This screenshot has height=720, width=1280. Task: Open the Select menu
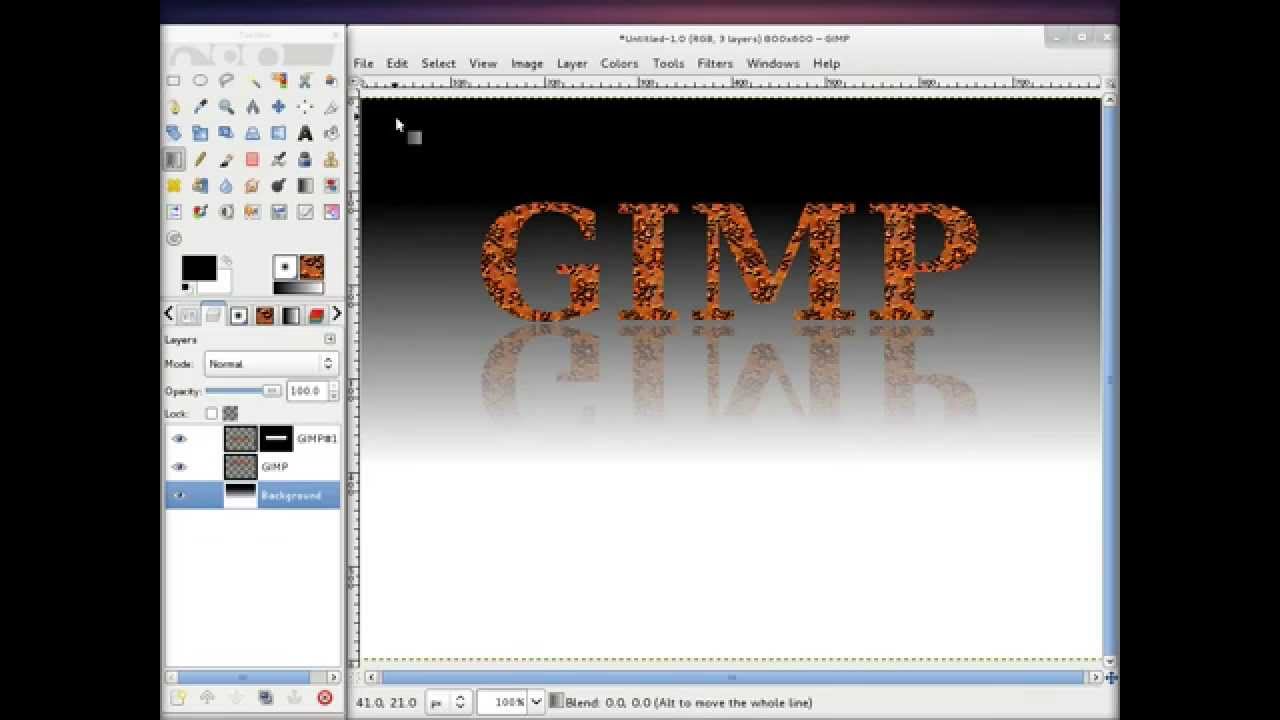[438, 63]
